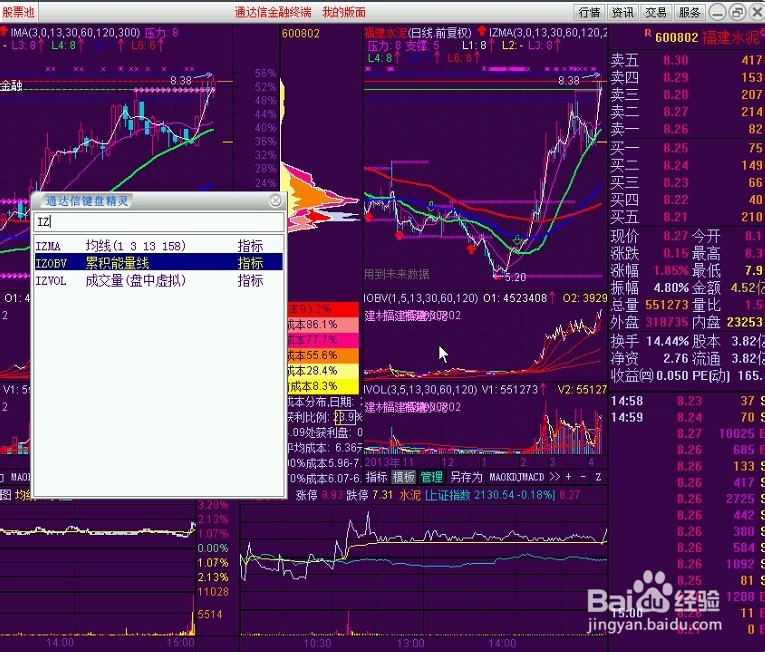This screenshot has height=652, width=765.
Task: Close the 通达信键盘精灵 dialog
Action: coord(276,201)
